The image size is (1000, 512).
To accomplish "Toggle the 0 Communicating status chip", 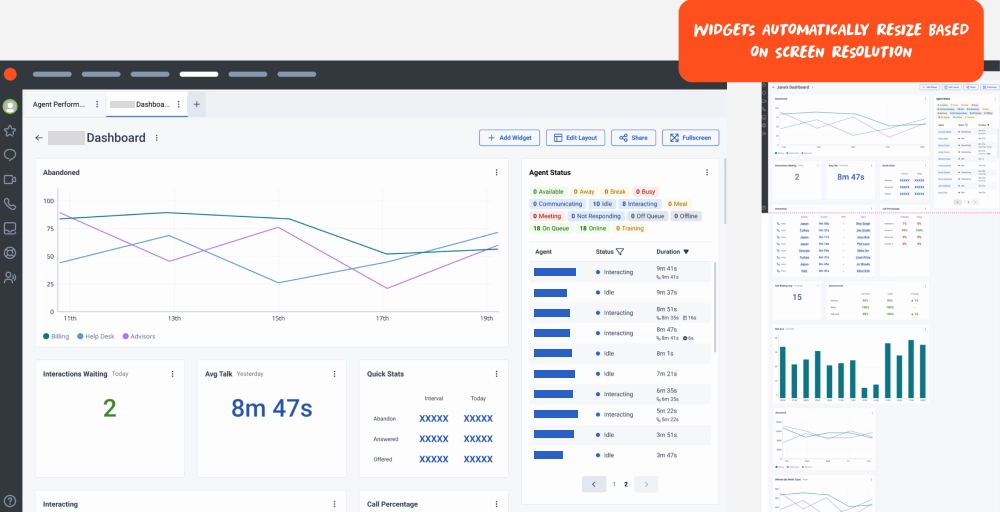I will pos(558,204).
